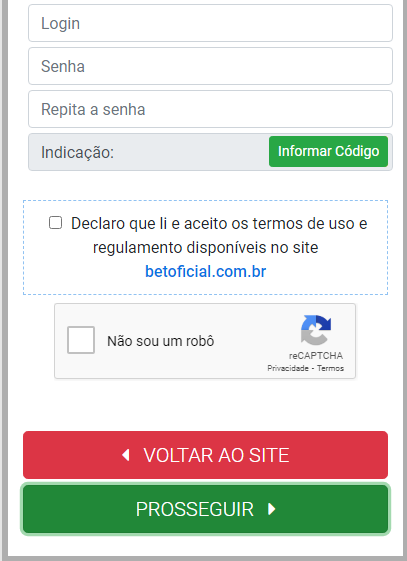Focus the Senha password field
407x561 pixels.
[x=210, y=66]
